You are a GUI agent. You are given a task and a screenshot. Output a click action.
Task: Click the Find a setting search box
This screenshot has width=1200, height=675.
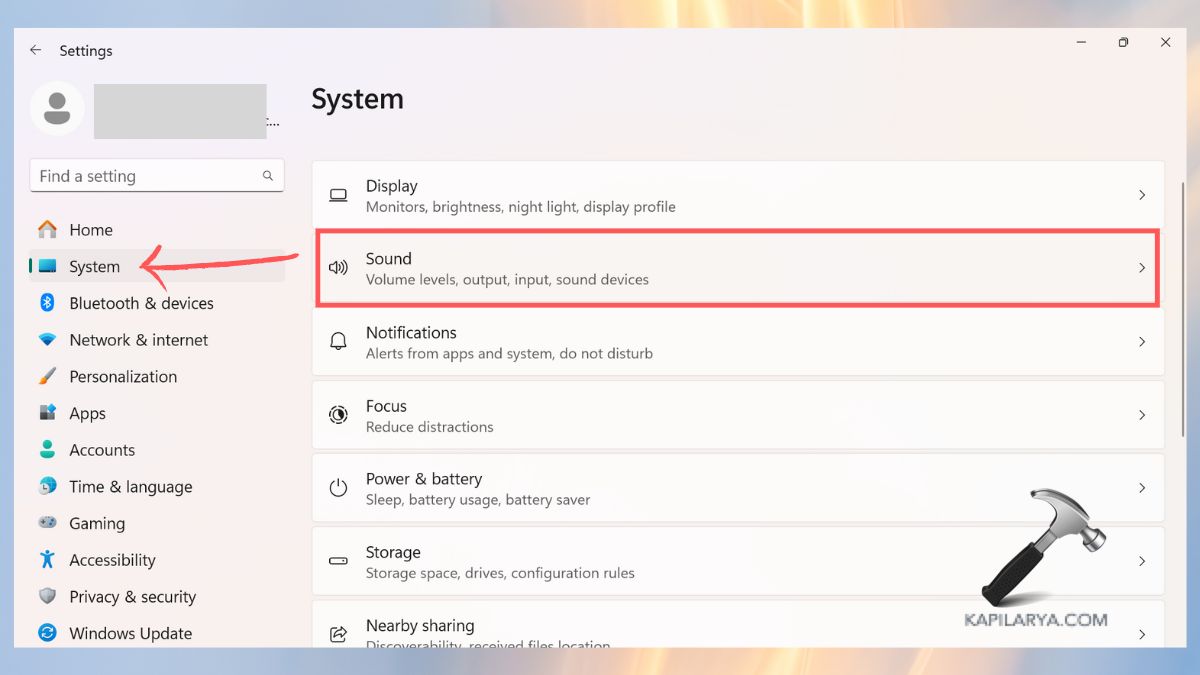157,176
